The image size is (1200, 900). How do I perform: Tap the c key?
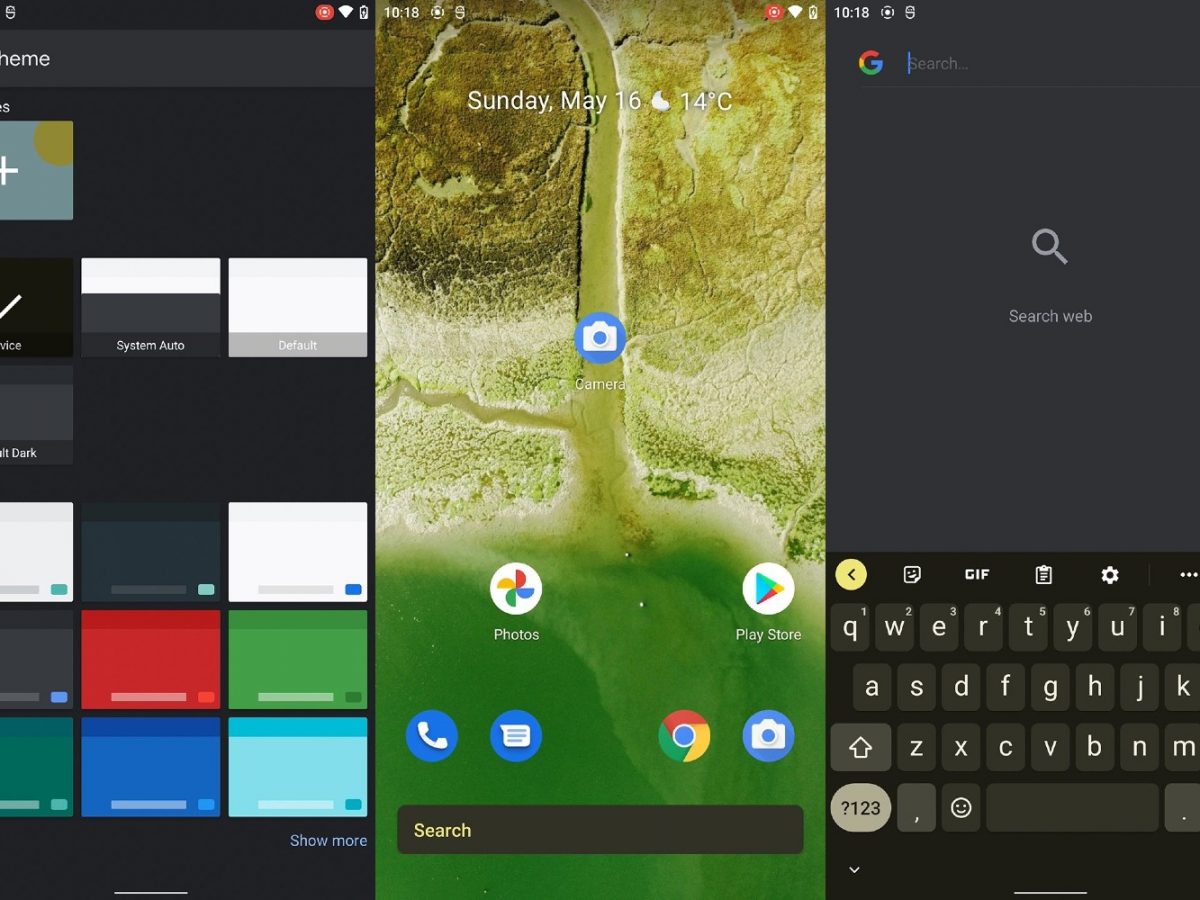1006,747
